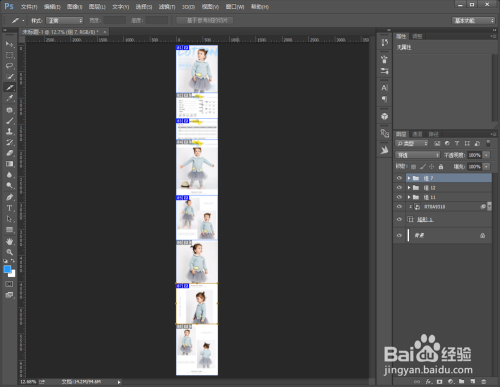Select the Hand tool
The image size is (500, 387).
pos(9,241)
